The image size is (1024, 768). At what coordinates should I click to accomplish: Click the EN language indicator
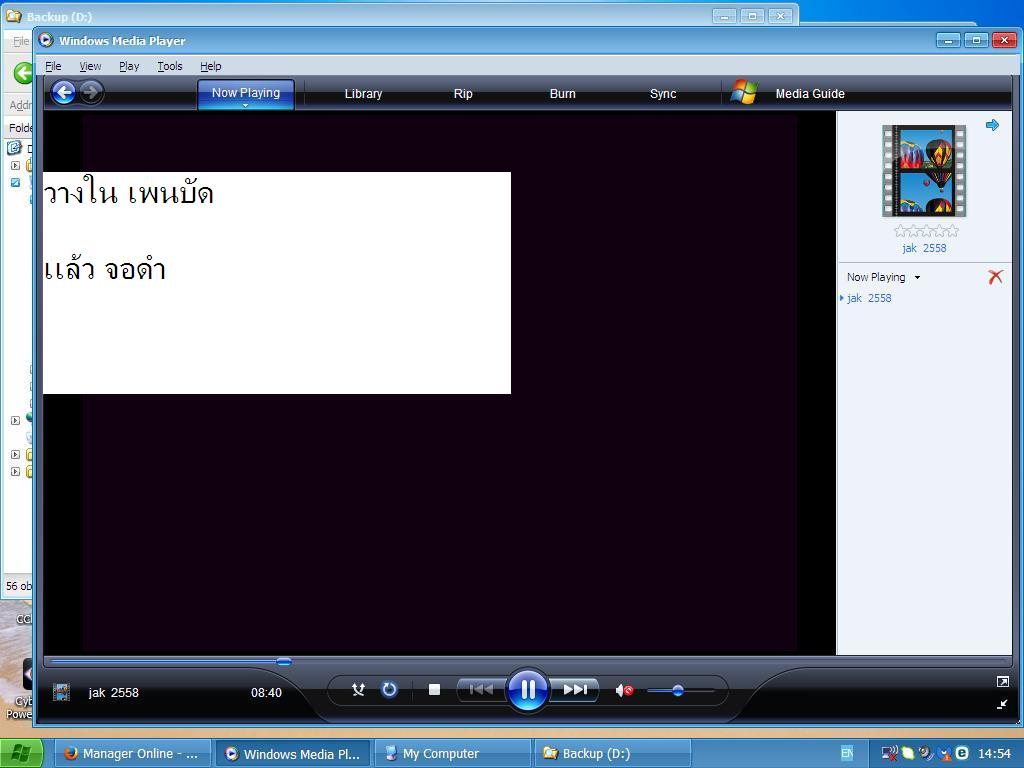coord(847,754)
